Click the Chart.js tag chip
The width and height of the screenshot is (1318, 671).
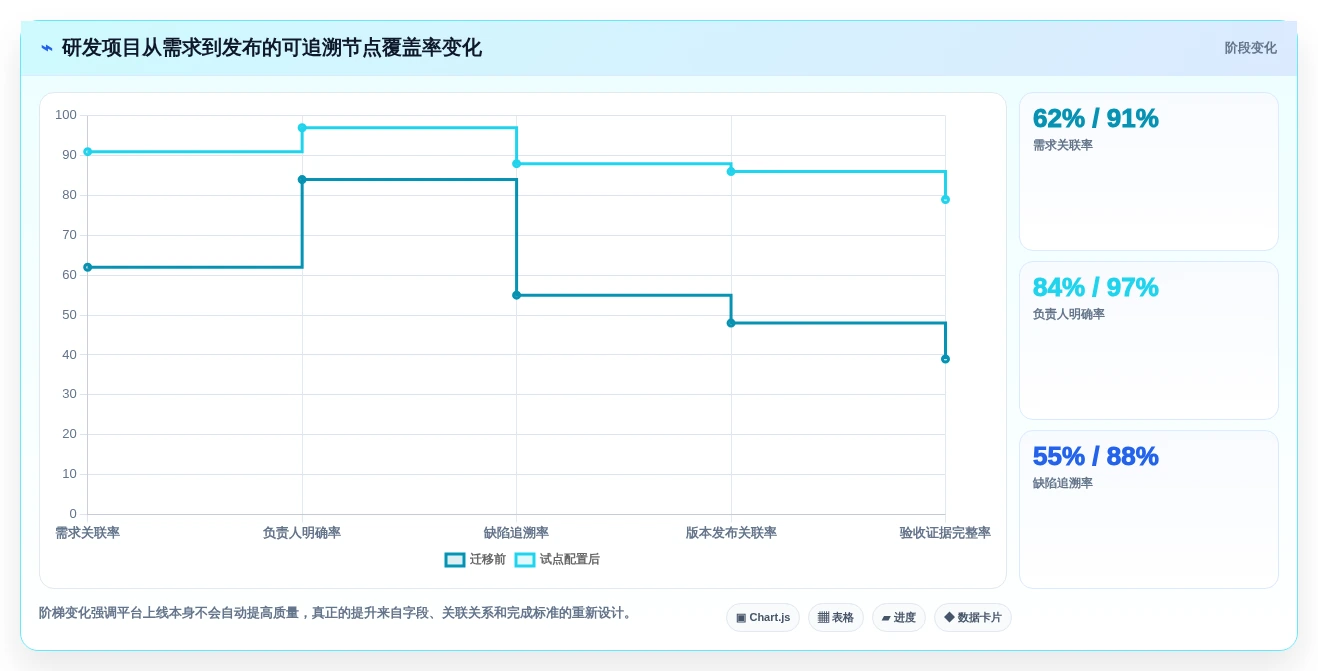click(763, 617)
